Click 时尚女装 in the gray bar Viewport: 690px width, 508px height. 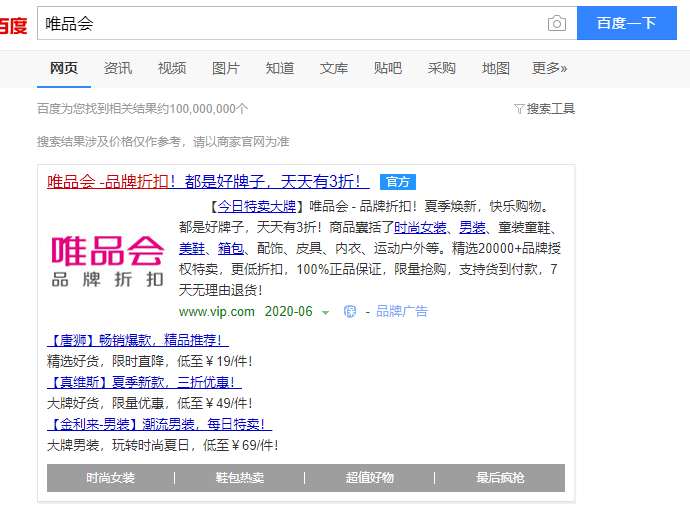click(110, 478)
